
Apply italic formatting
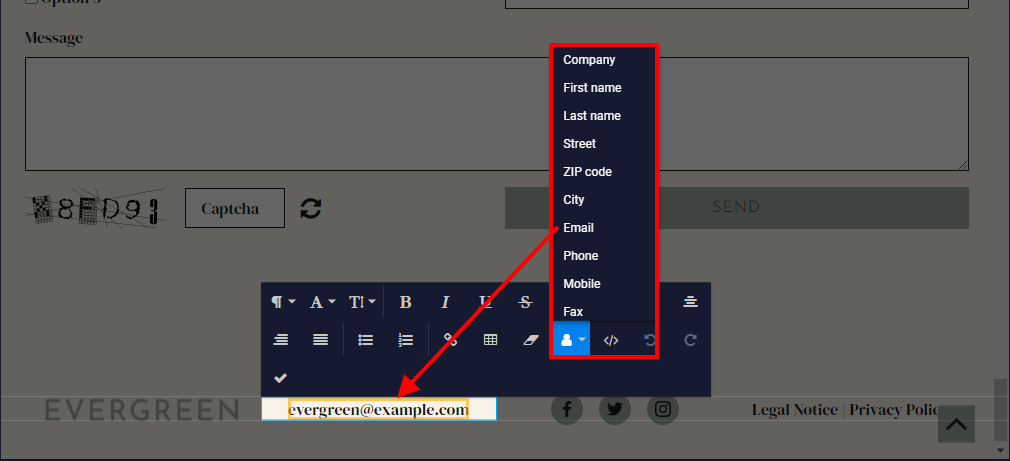pos(445,302)
